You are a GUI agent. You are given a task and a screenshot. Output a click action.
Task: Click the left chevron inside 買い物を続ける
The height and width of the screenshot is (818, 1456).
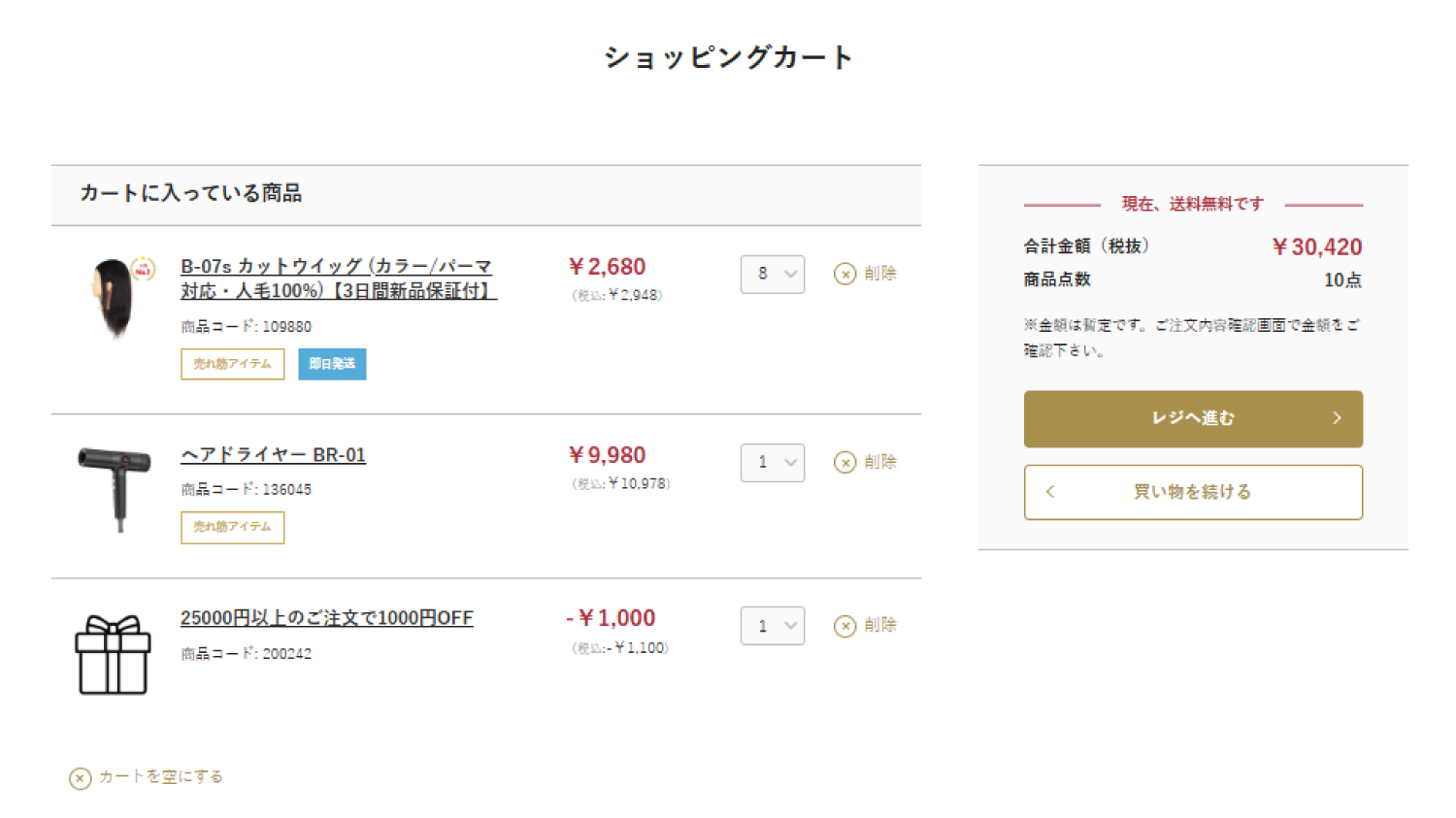tap(1049, 492)
